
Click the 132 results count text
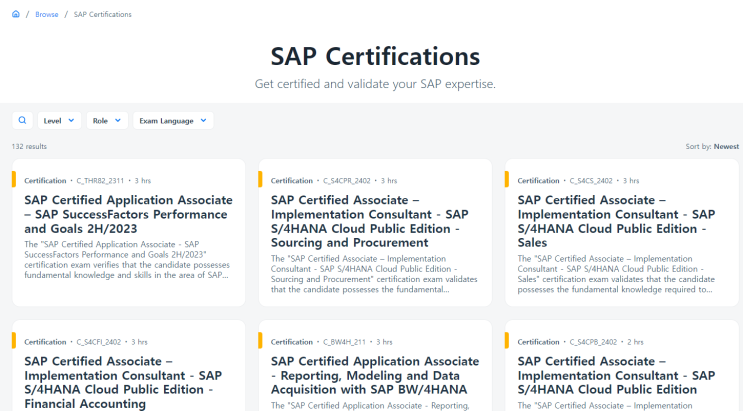29,146
